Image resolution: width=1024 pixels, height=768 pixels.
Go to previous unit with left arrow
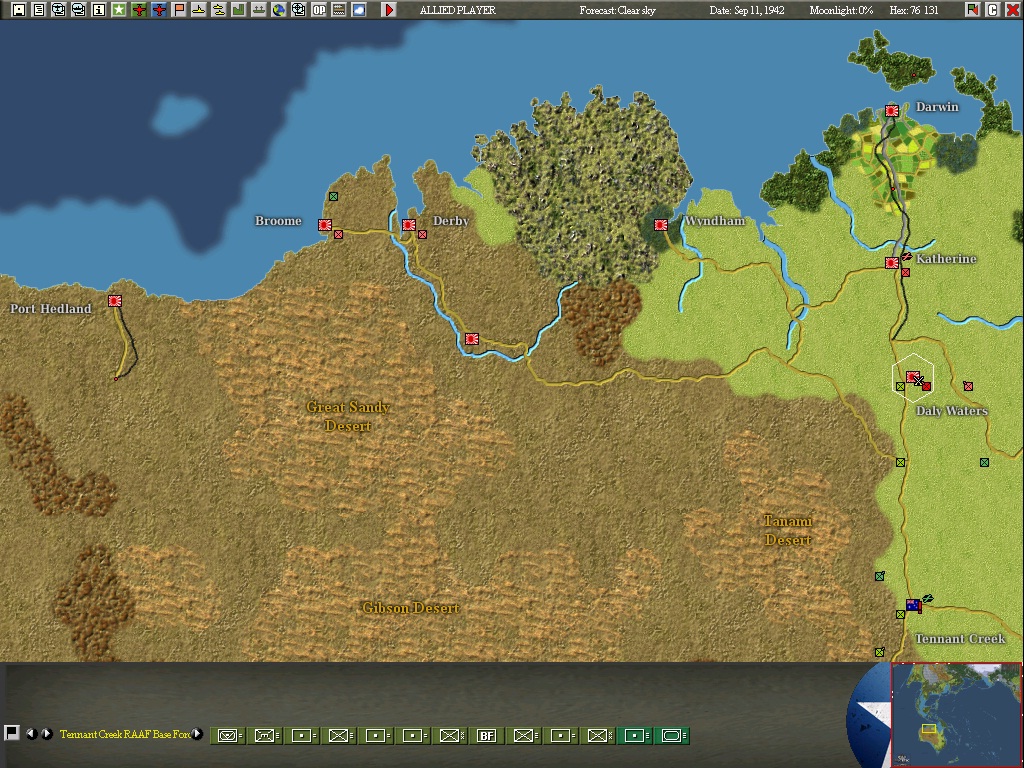tap(31, 733)
